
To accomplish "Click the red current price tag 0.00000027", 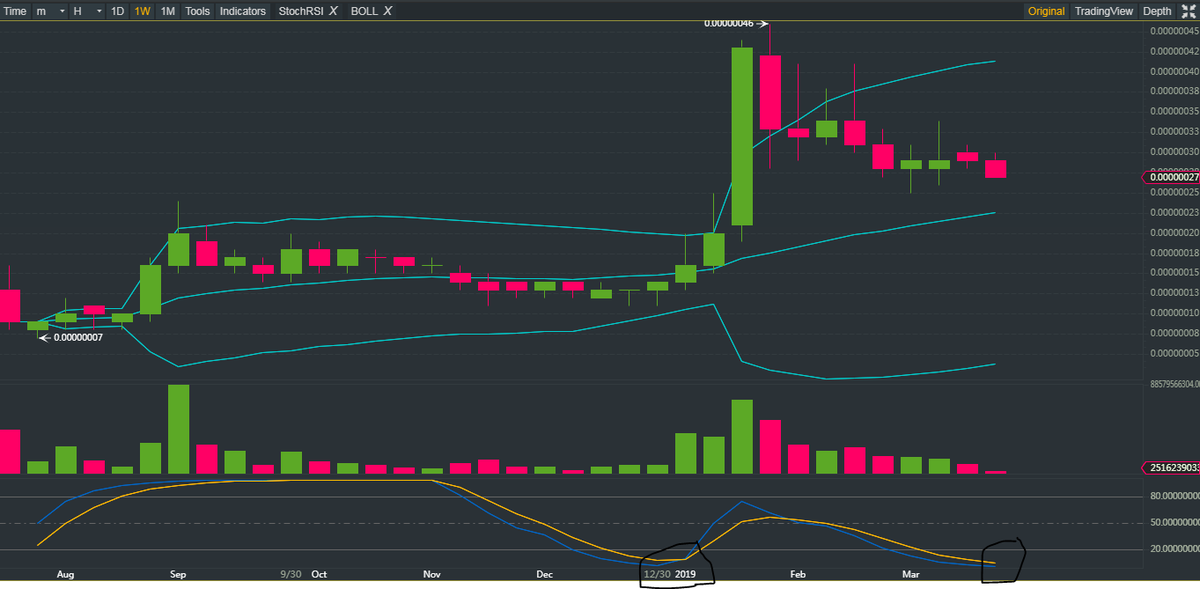I will coord(1174,177).
